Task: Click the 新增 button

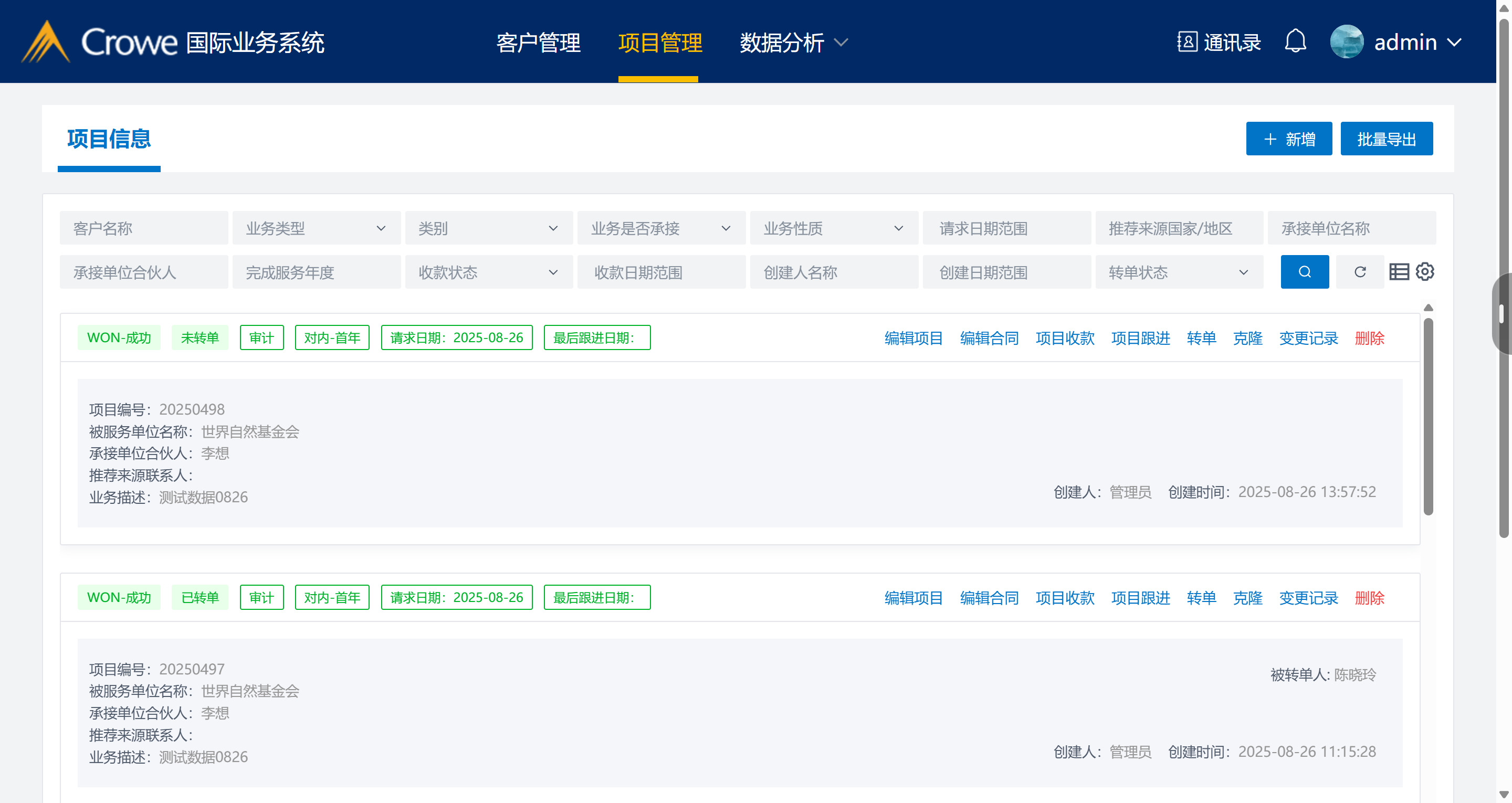Action: 1288,139
